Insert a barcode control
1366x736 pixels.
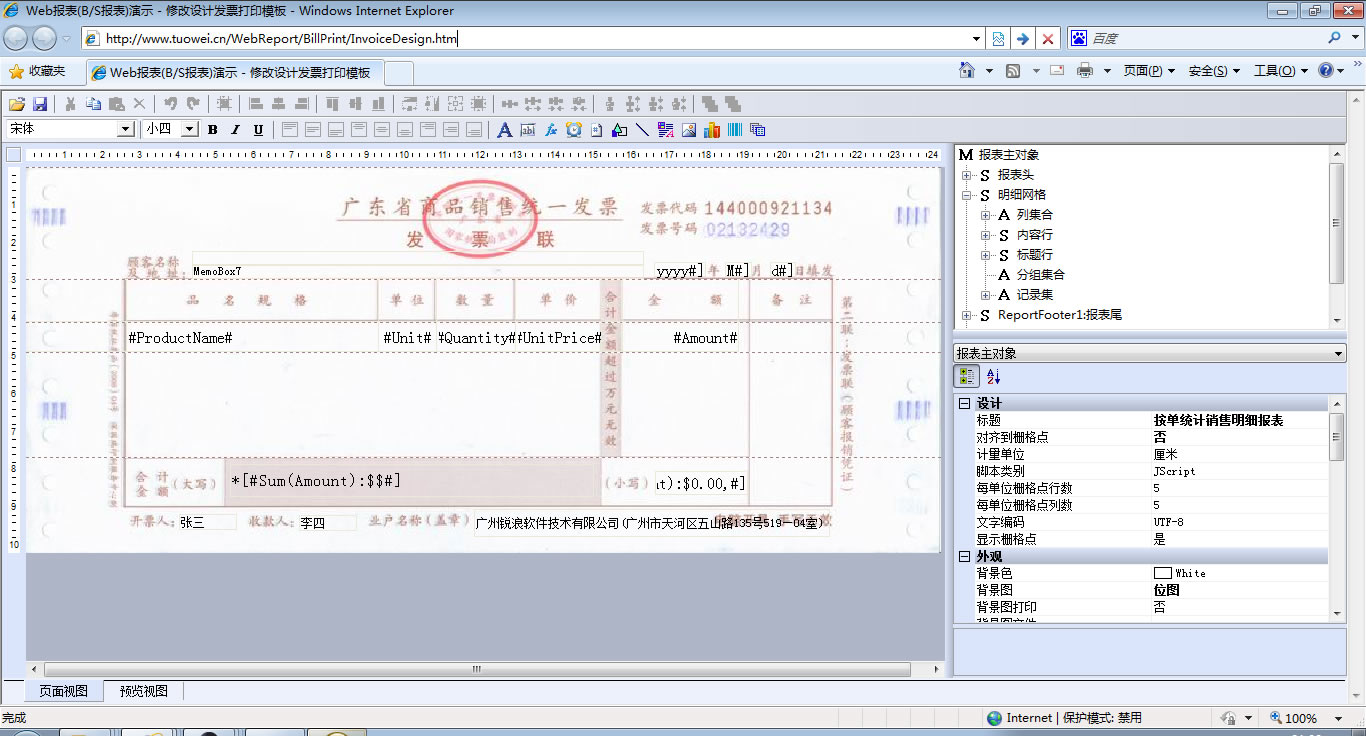pyautogui.click(x=735, y=129)
